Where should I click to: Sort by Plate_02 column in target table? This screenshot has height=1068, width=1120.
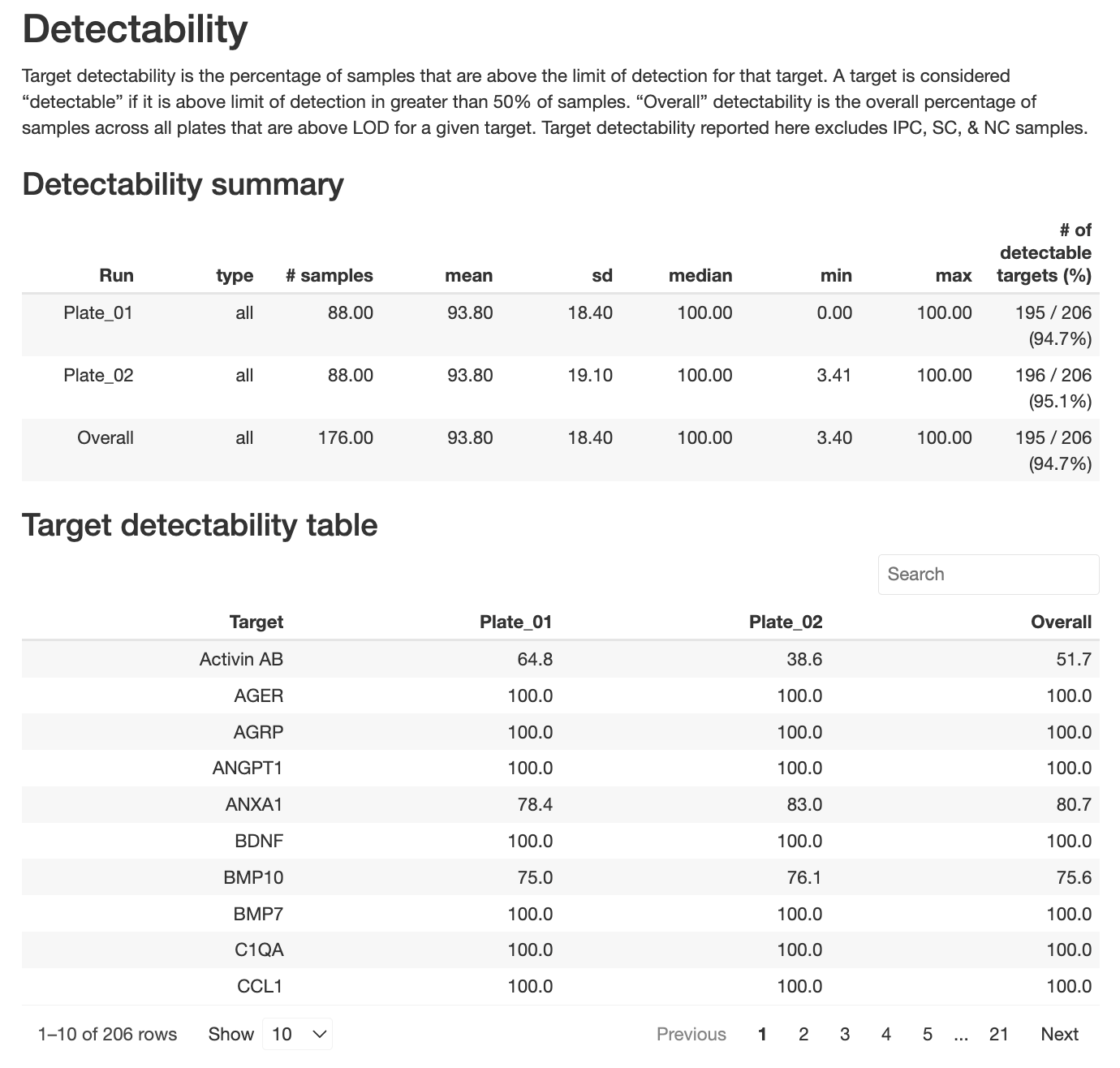785,622
